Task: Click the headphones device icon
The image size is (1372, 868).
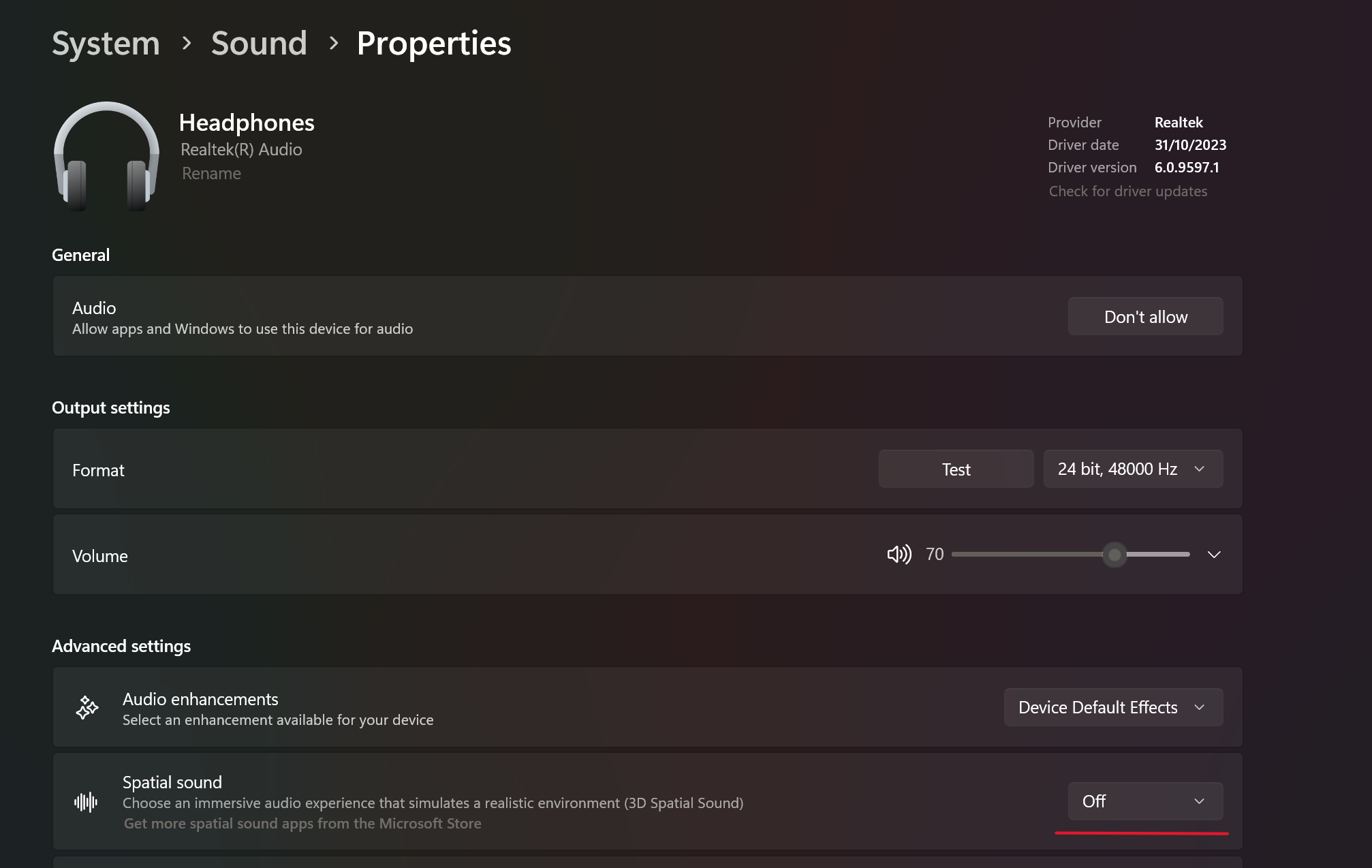Action: tap(106, 156)
